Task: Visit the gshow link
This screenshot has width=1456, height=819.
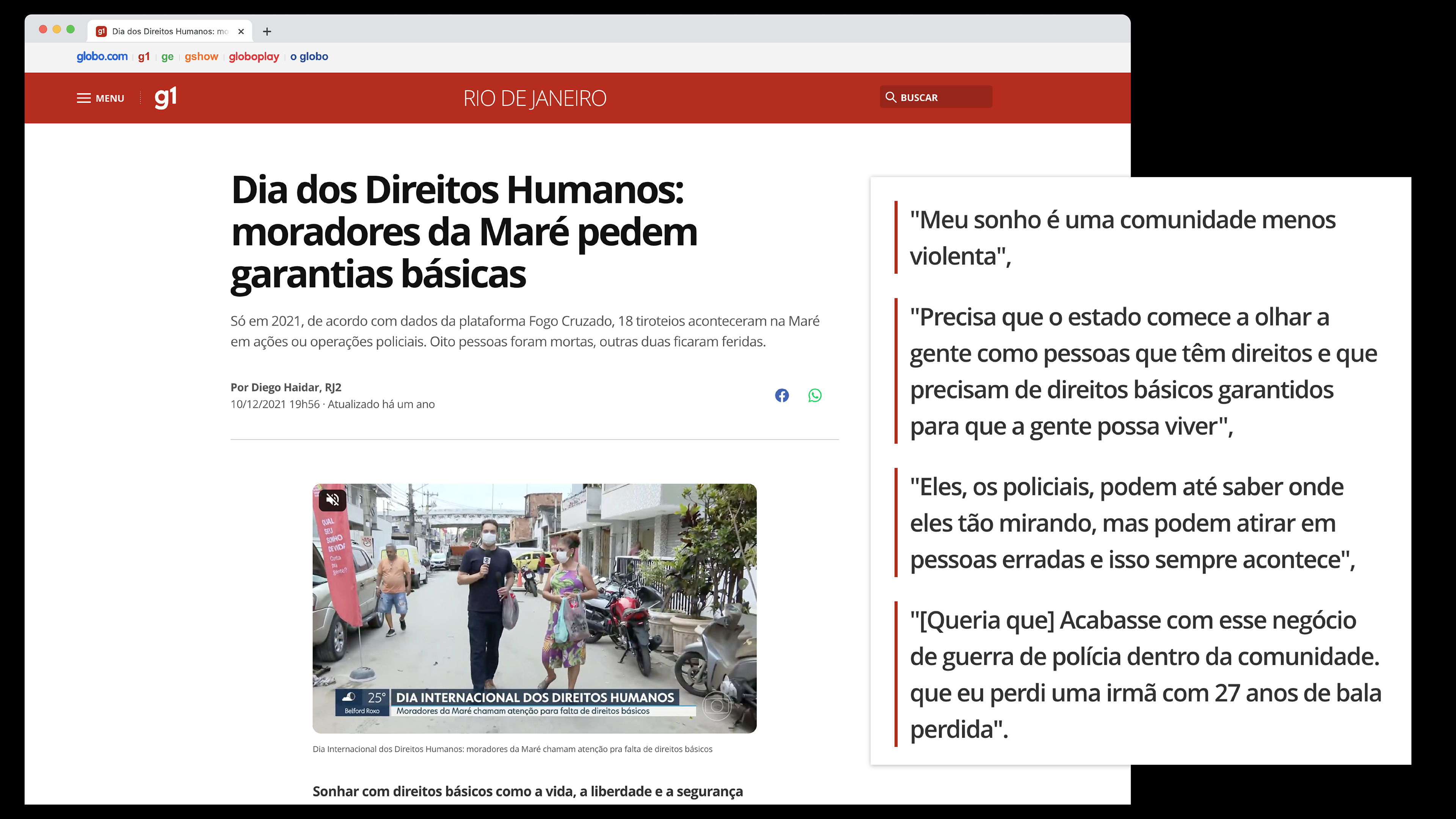Action: click(x=201, y=56)
